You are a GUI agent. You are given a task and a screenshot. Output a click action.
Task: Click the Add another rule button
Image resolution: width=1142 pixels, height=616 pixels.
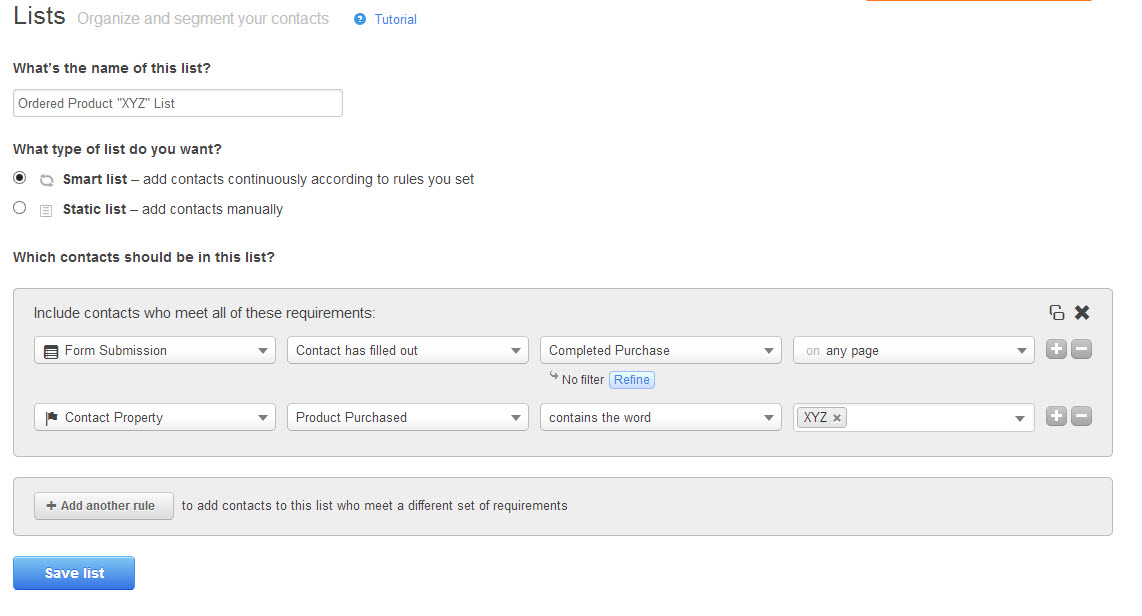coord(104,506)
